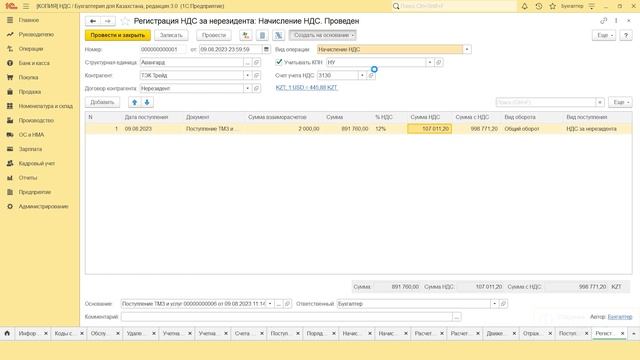Open Структурная единица Авангард card icon

click(x=256, y=62)
